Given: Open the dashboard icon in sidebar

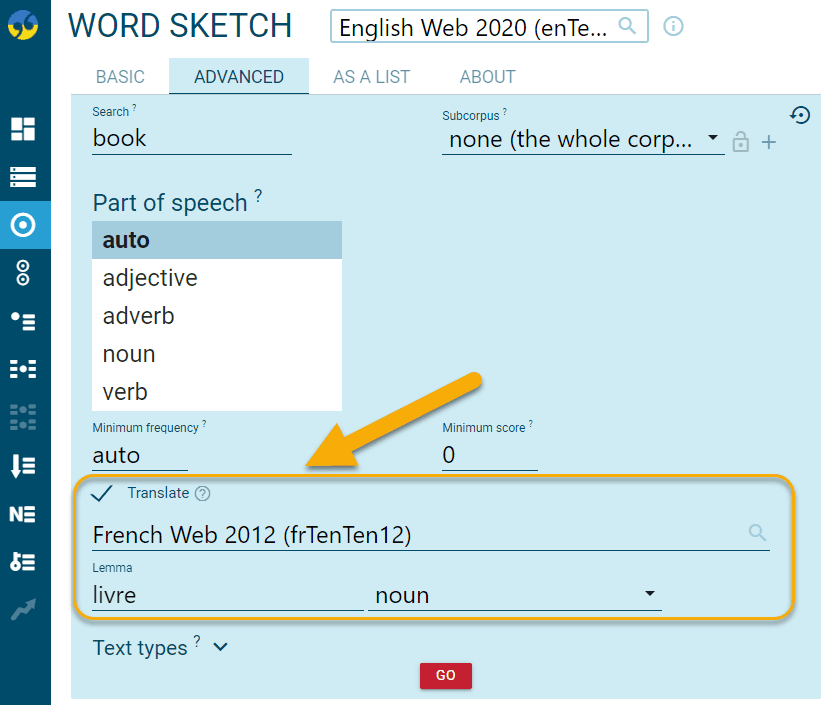Looking at the screenshot, I should coord(23,128).
